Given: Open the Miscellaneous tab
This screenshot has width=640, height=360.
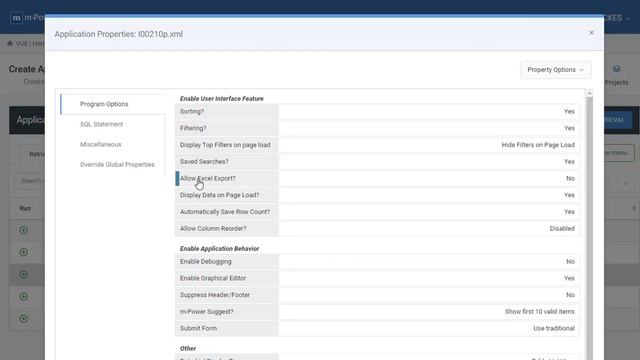Looking at the screenshot, I should (x=100, y=144).
